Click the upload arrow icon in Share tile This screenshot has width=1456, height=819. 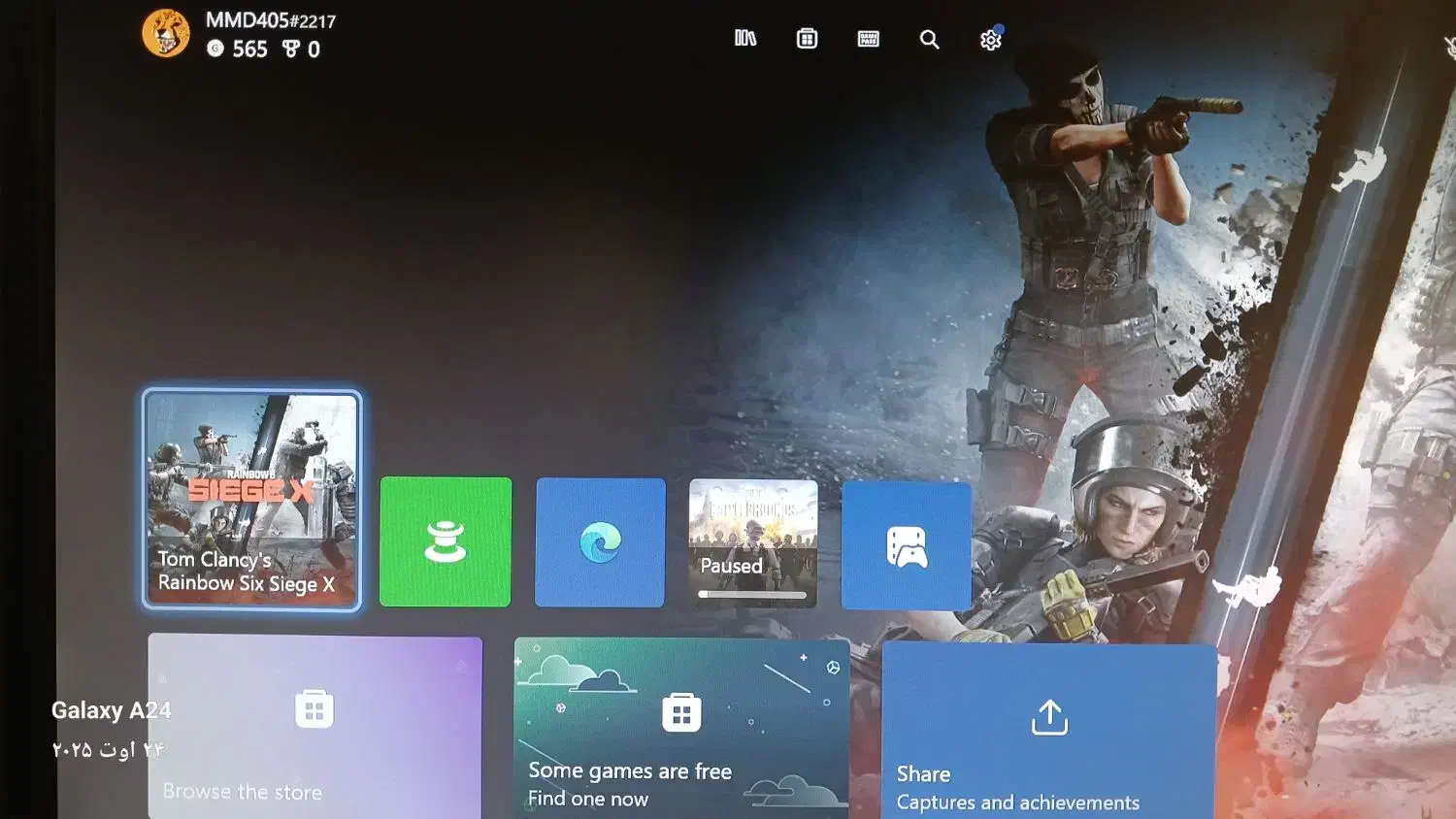(x=1049, y=718)
